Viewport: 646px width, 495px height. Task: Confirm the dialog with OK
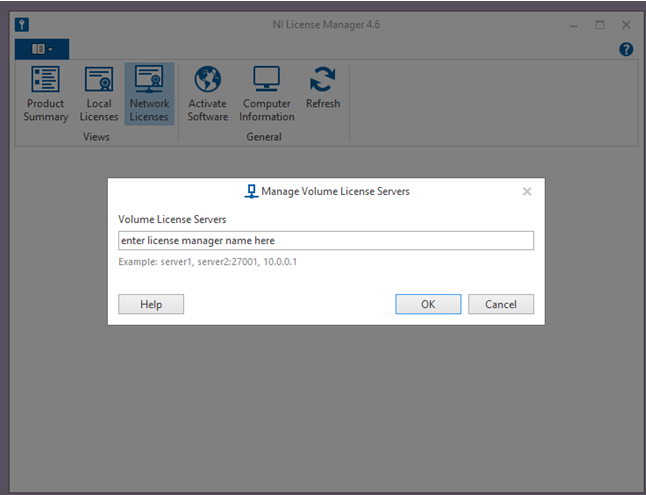click(x=428, y=304)
